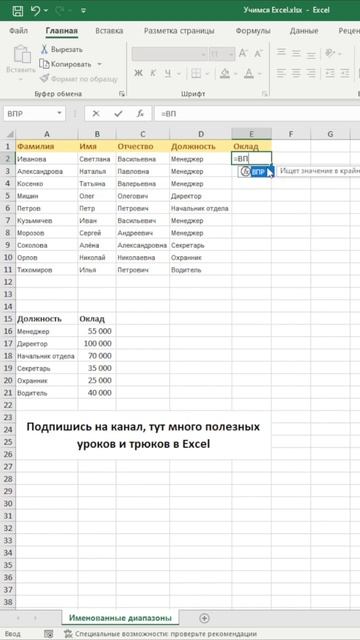
Task: Click the formula bar containing =ВП
Action: (x=257, y=114)
